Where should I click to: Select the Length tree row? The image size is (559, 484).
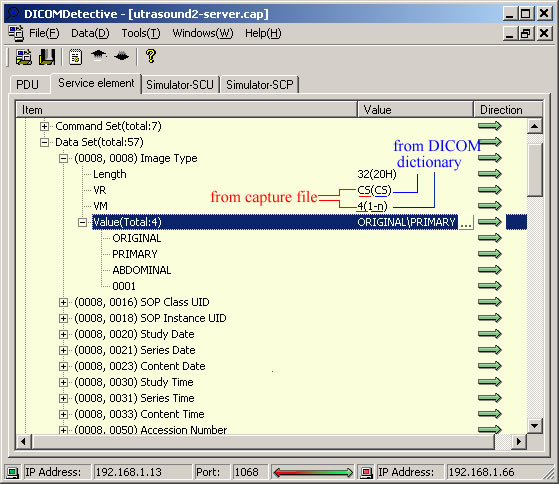[110, 174]
